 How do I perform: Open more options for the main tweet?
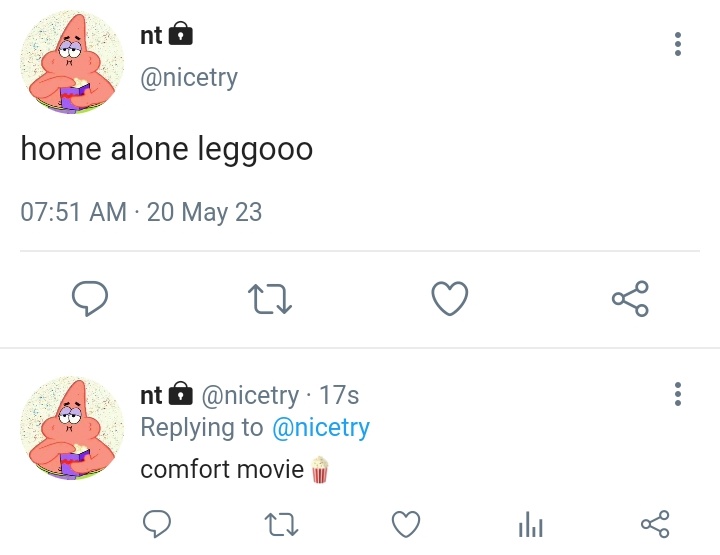[x=678, y=44]
